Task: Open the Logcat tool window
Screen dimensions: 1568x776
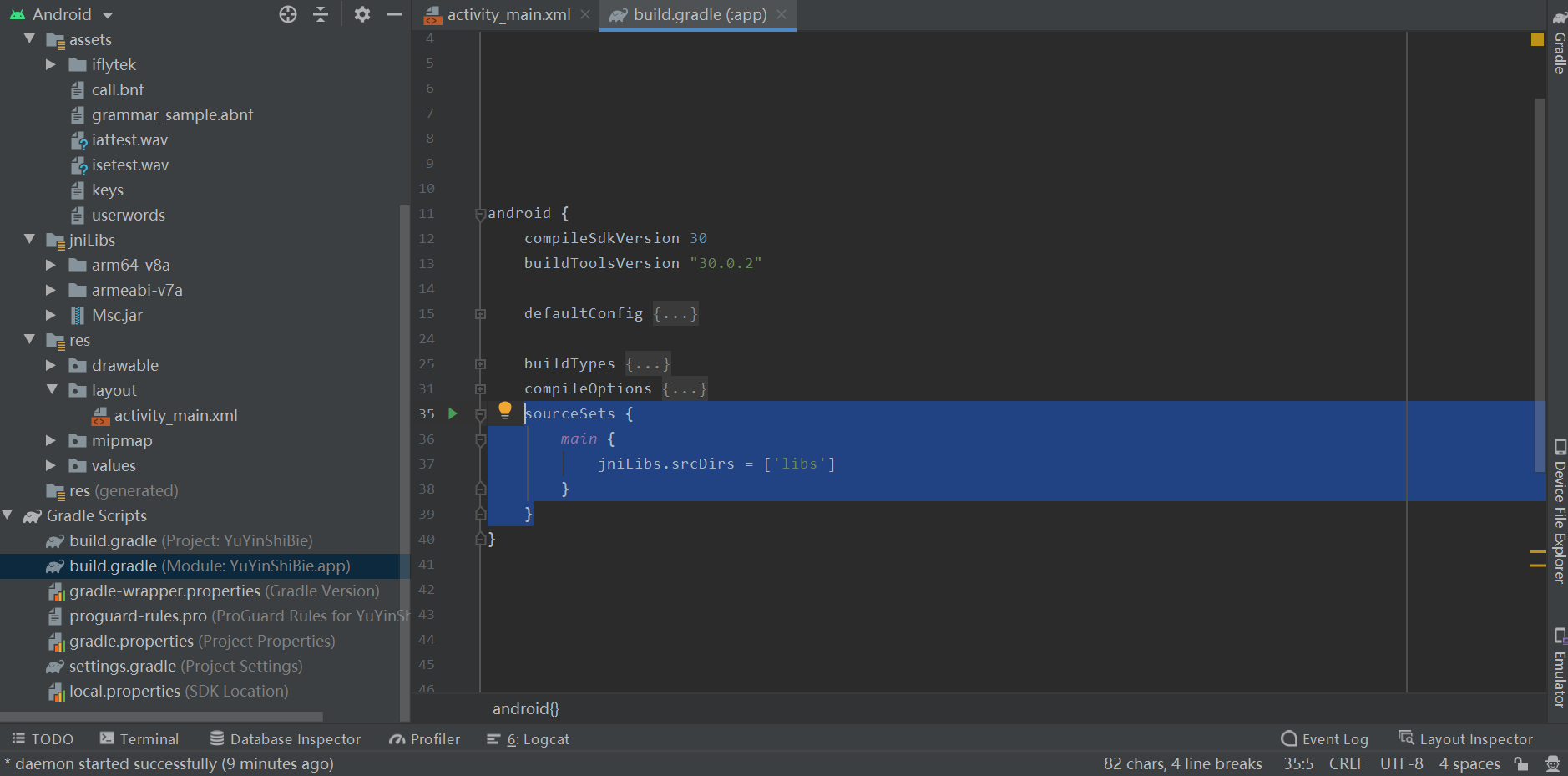Action: 529,739
